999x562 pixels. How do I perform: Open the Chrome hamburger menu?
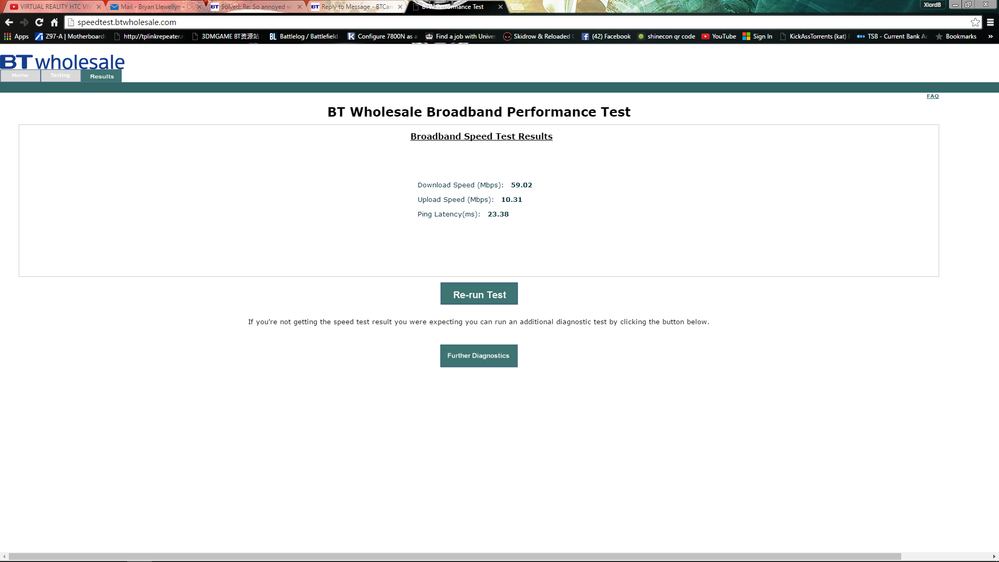(990, 22)
